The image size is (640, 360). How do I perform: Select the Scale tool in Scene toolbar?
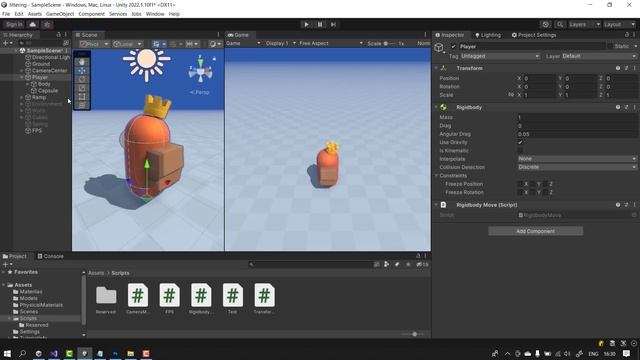(x=82, y=88)
